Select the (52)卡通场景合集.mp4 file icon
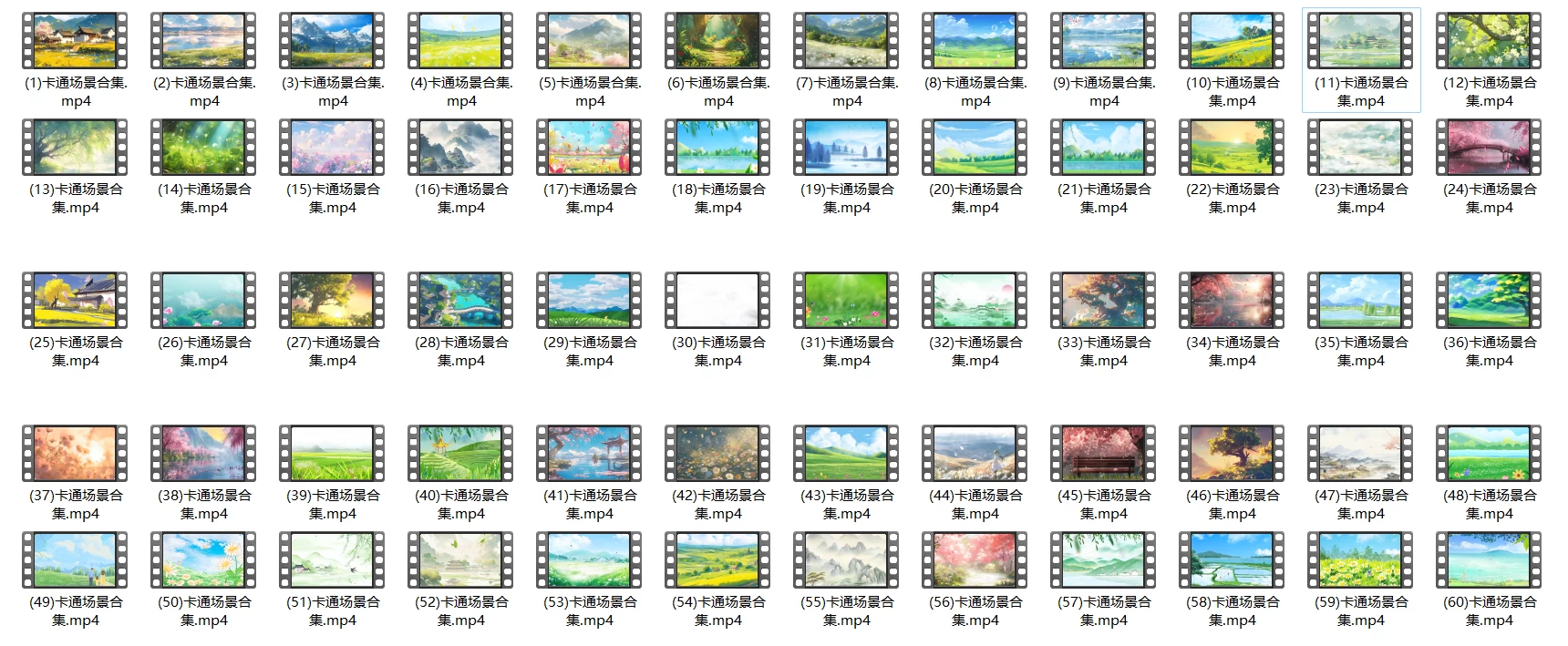The height and width of the screenshot is (646, 1568). pos(461,559)
